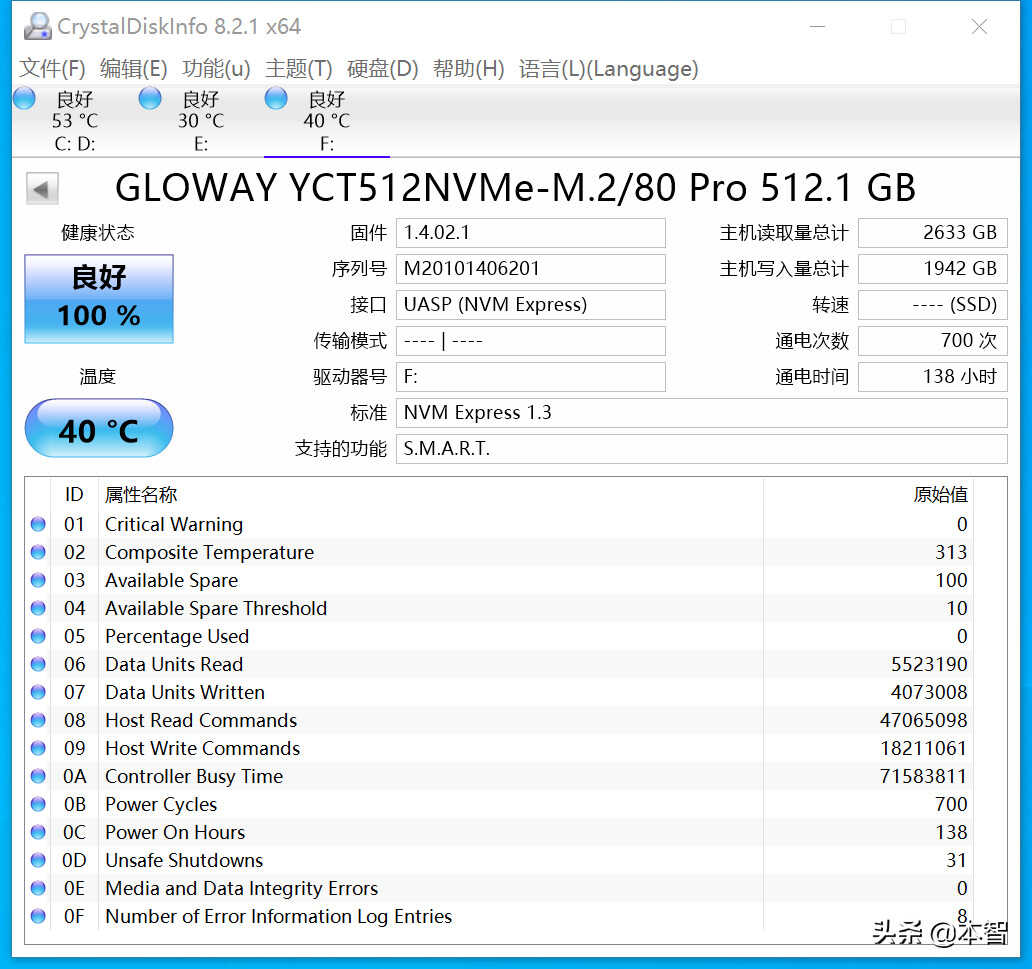This screenshot has height=969, width=1032.
Task: Click the Media and Data Integrity Errors dot
Action: coord(38,888)
